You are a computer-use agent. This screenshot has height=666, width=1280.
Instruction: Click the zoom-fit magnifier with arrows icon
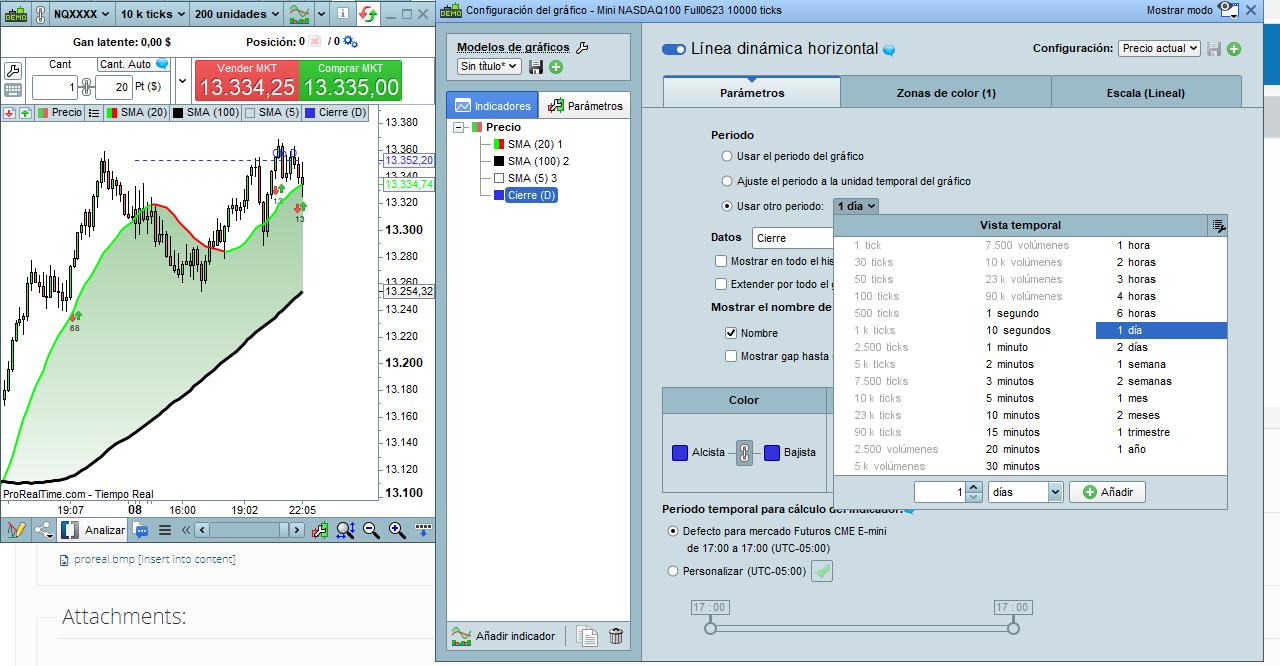click(x=345, y=530)
